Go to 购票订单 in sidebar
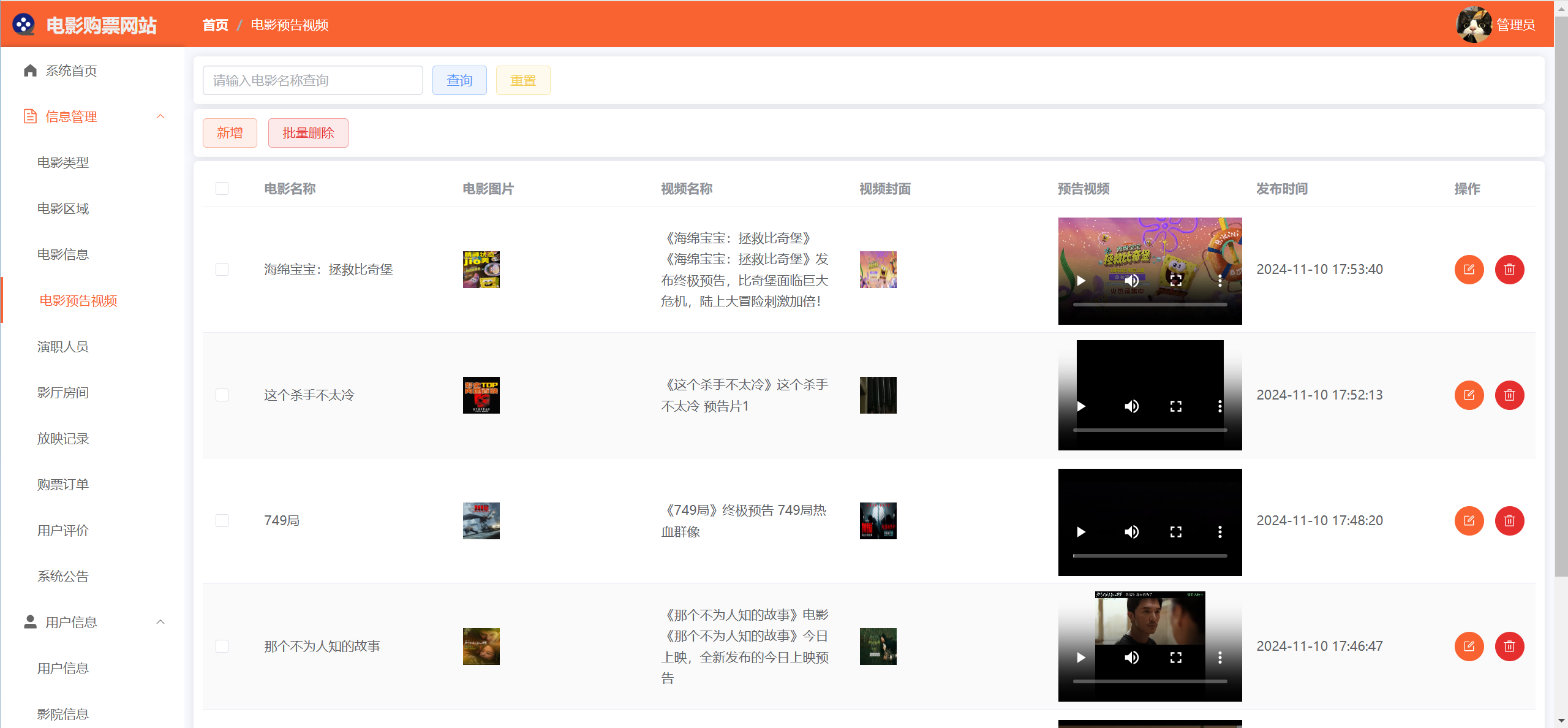Viewport: 1568px width, 728px height. pos(63,484)
